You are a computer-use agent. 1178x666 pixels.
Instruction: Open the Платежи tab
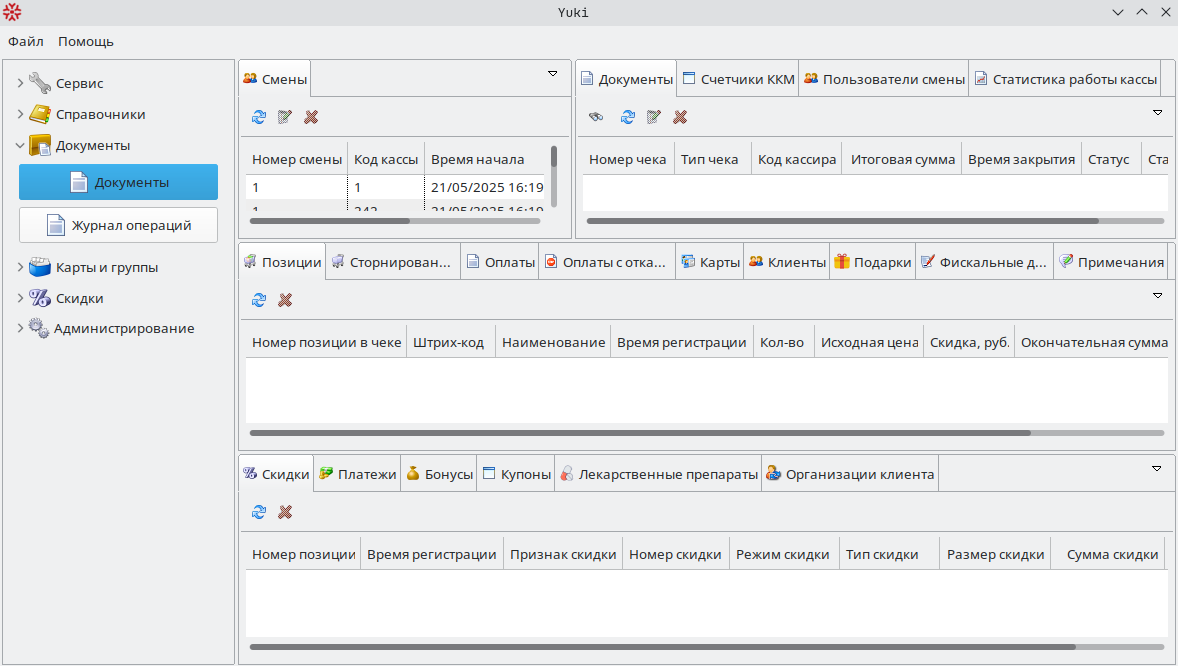pos(357,474)
